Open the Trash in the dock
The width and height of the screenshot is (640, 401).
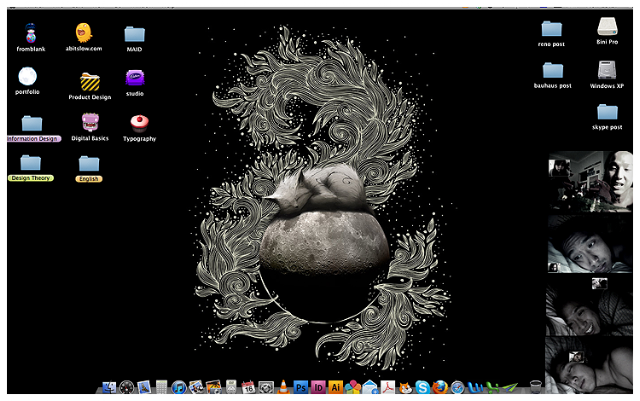click(x=536, y=386)
